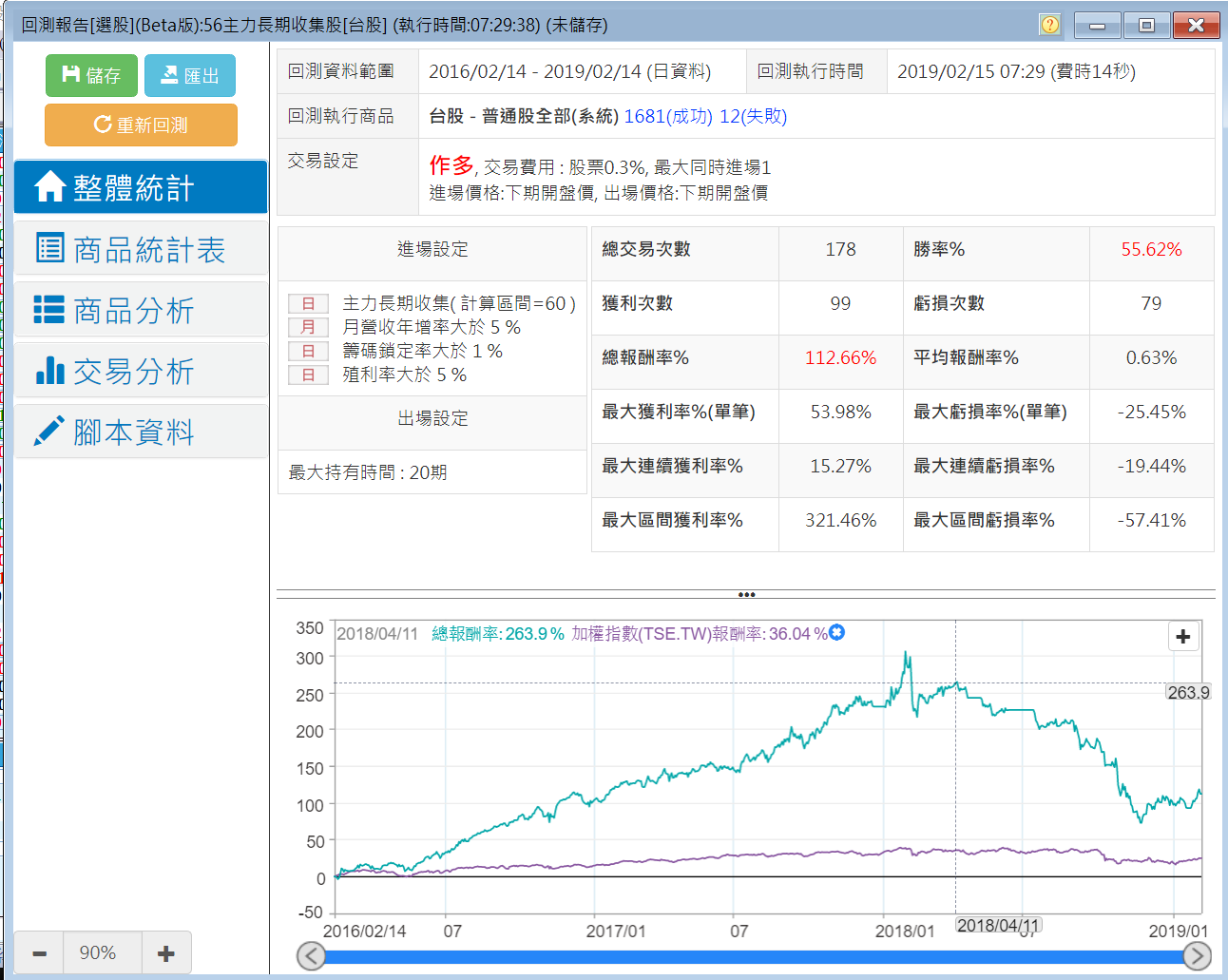The image size is (1228, 980).
Task: Click the three-dot panel splitter handle
Action: click(x=746, y=595)
